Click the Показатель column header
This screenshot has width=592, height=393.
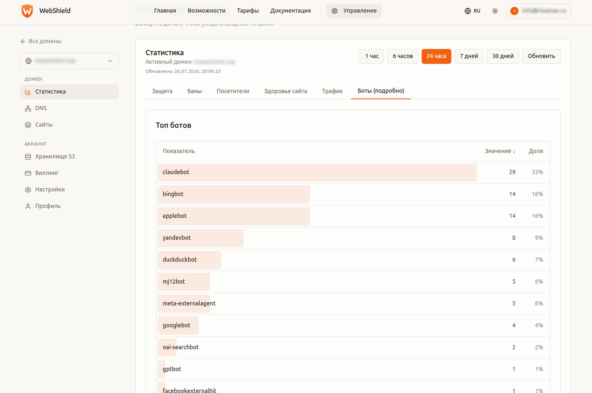click(x=179, y=151)
